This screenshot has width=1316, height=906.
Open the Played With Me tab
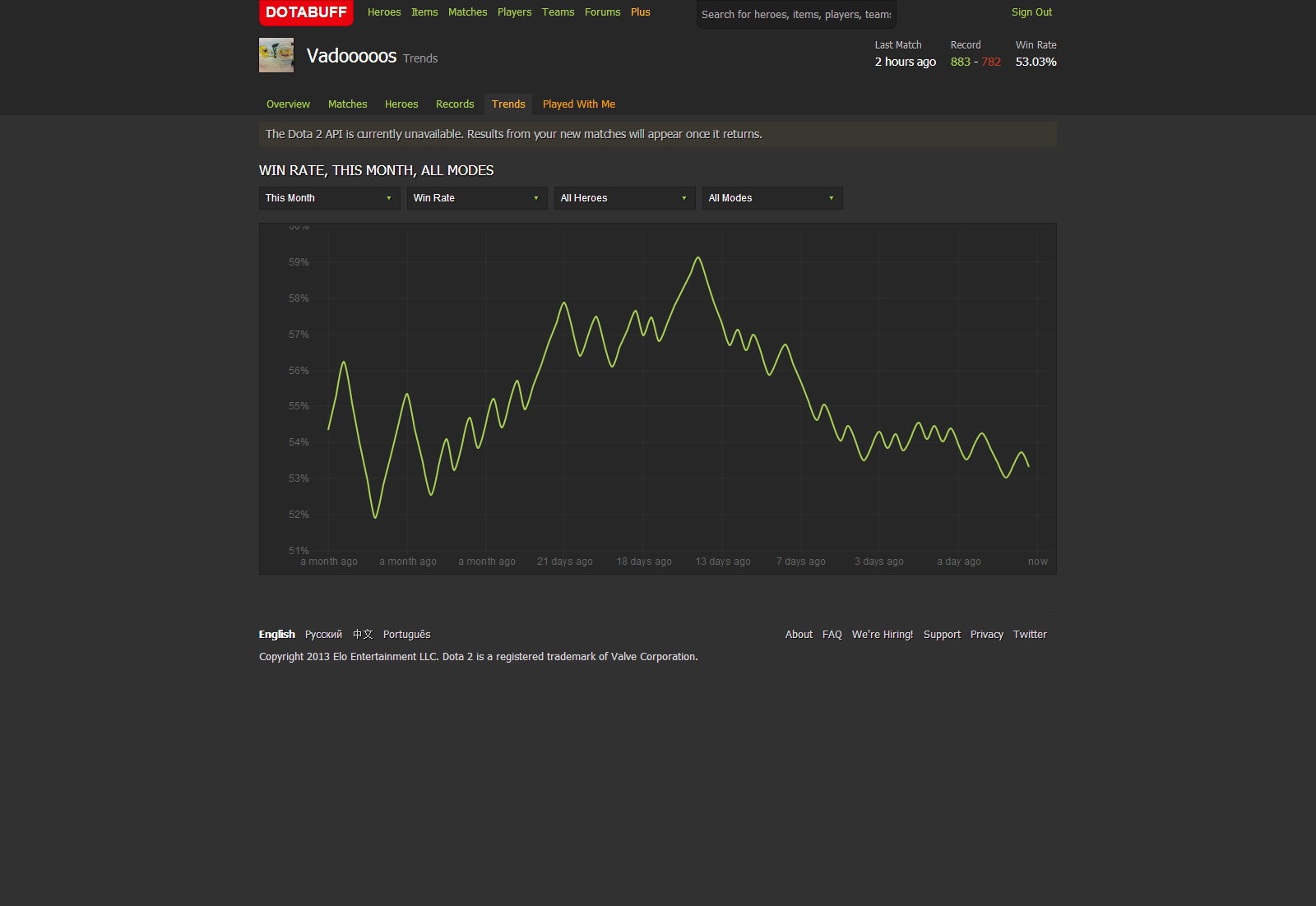579,104
